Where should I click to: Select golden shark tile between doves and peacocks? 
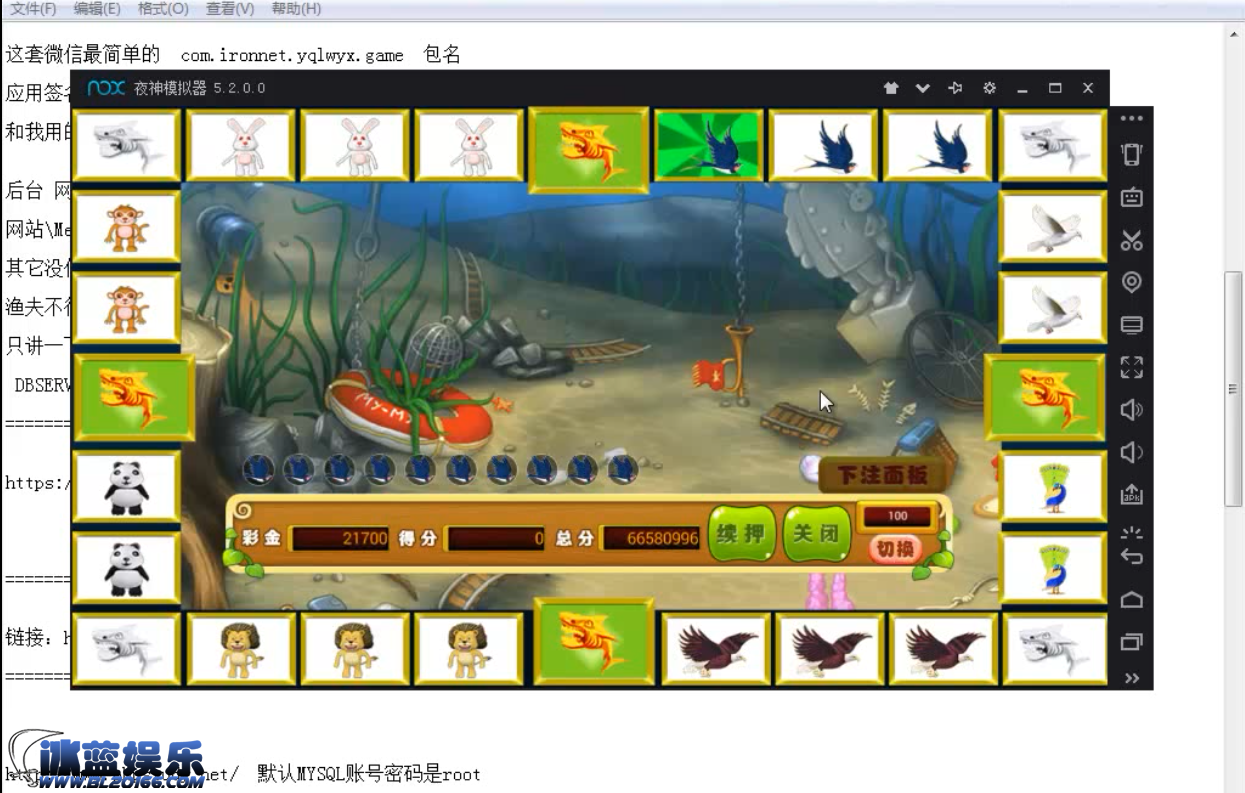(1045, 397)
